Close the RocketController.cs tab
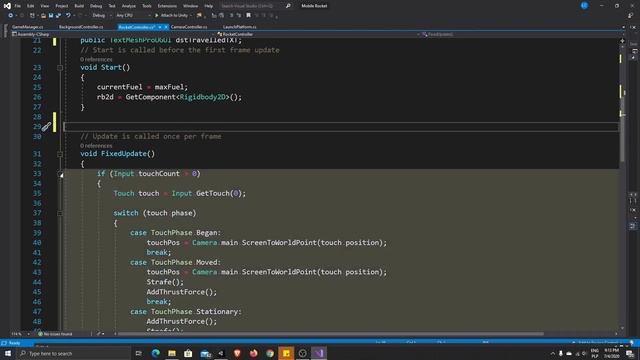Viewport: 640px width, 360px height. point(166,27)
